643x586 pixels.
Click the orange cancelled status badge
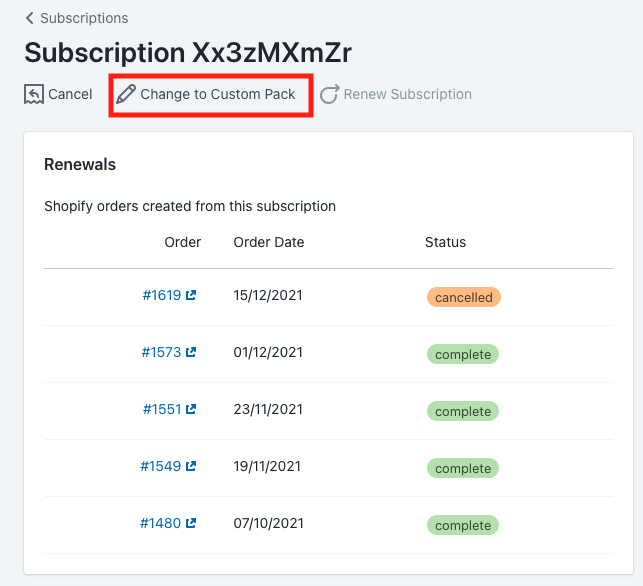click(x=464, y=297)
